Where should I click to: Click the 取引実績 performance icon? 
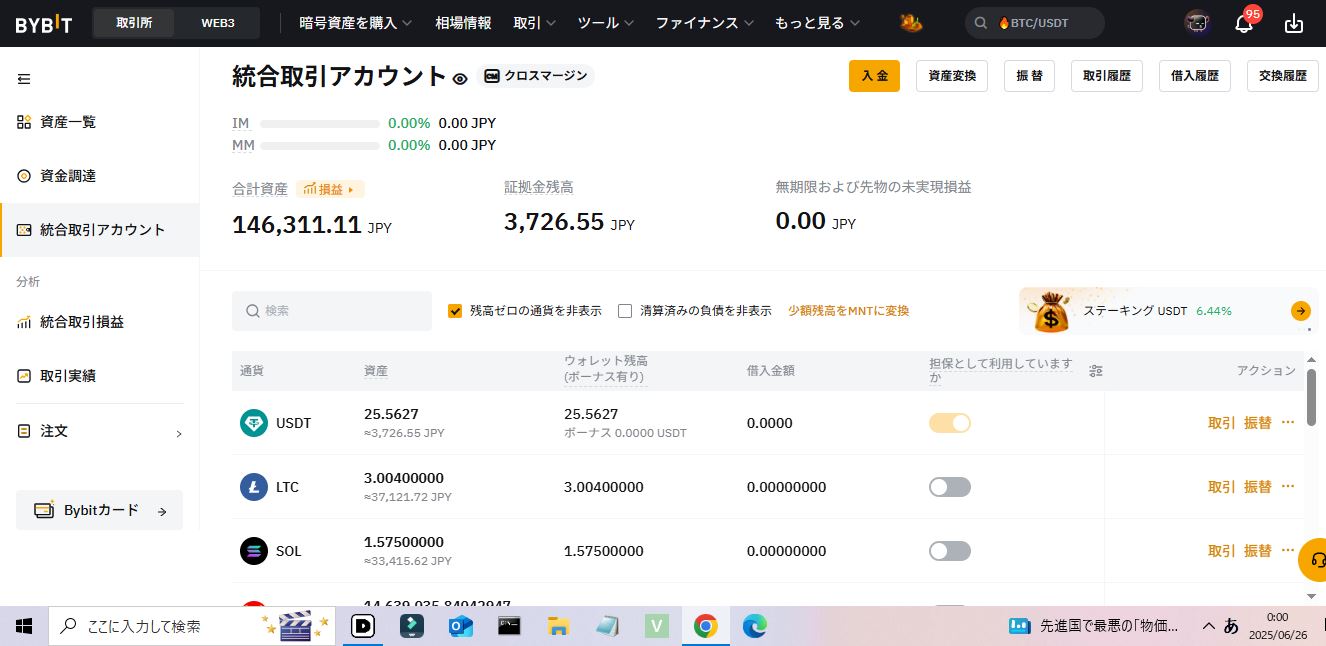24,376
